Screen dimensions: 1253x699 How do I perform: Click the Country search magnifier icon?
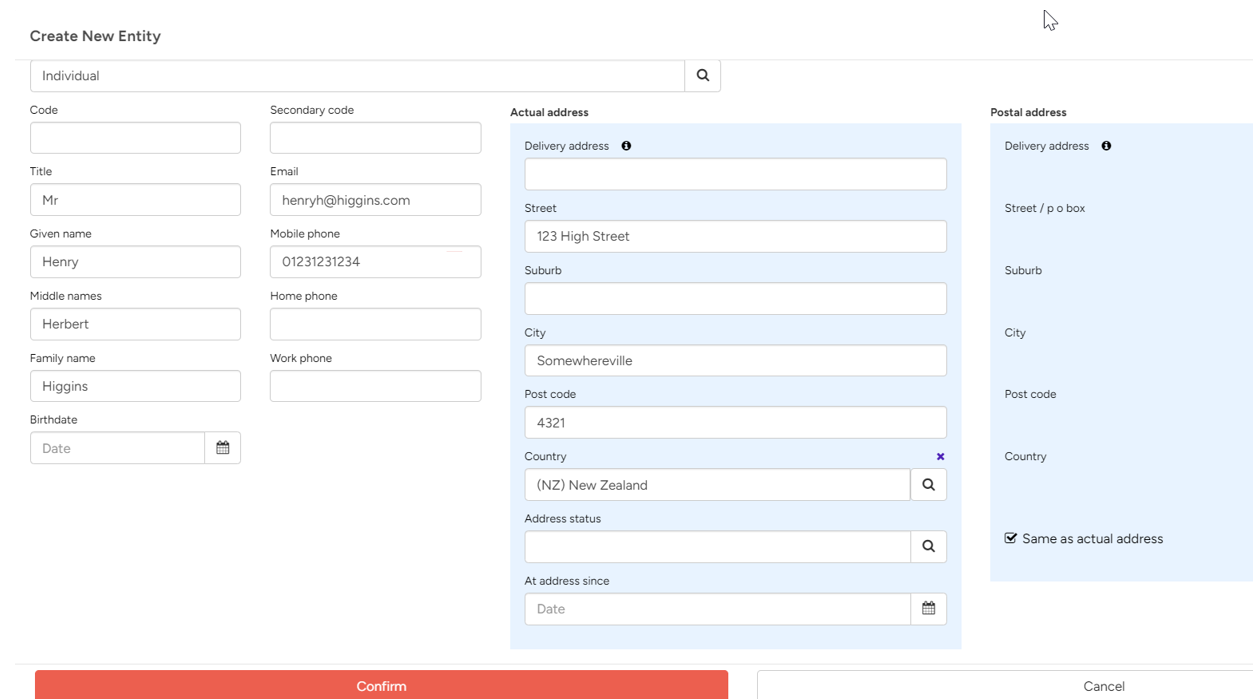(x=929, y=485)
